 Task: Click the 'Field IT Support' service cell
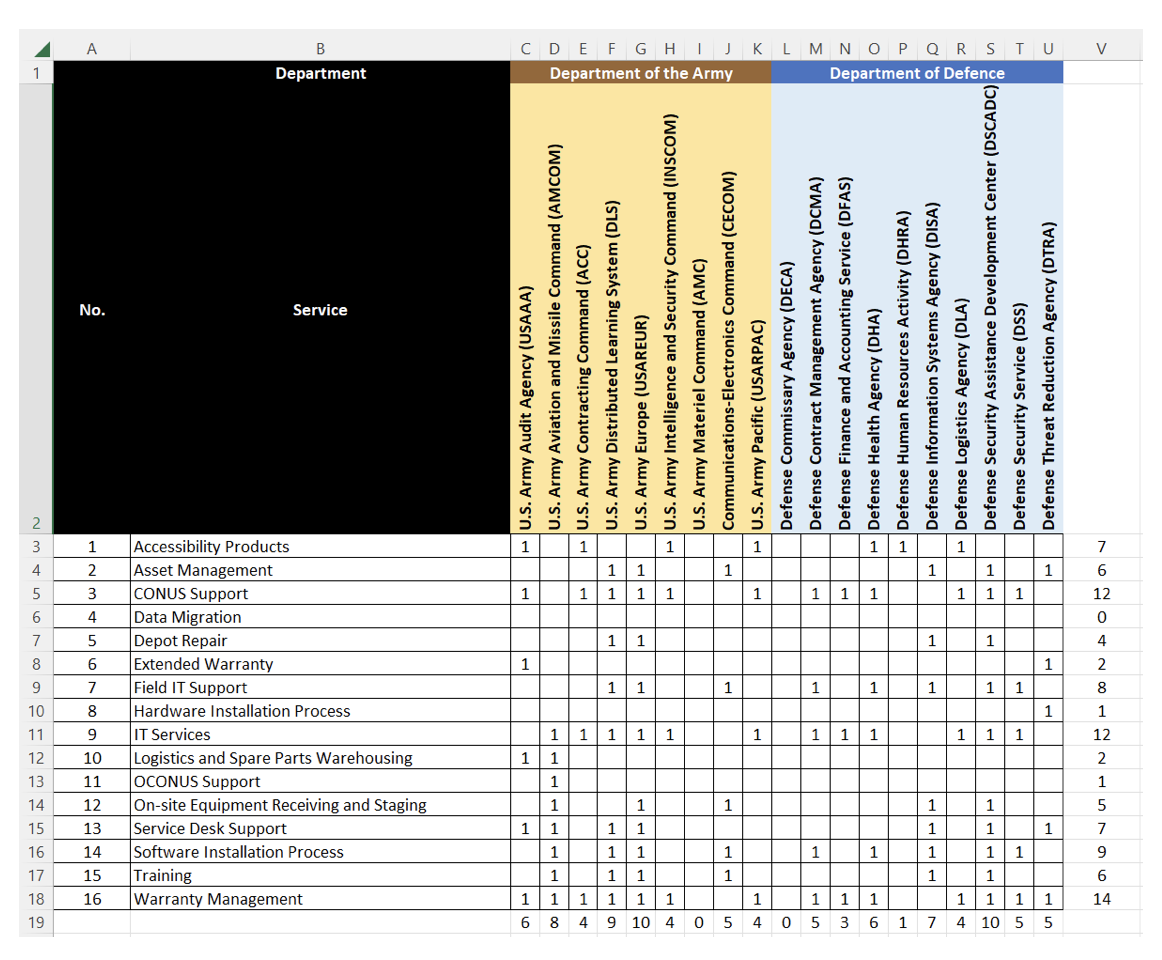click(320, 687)
